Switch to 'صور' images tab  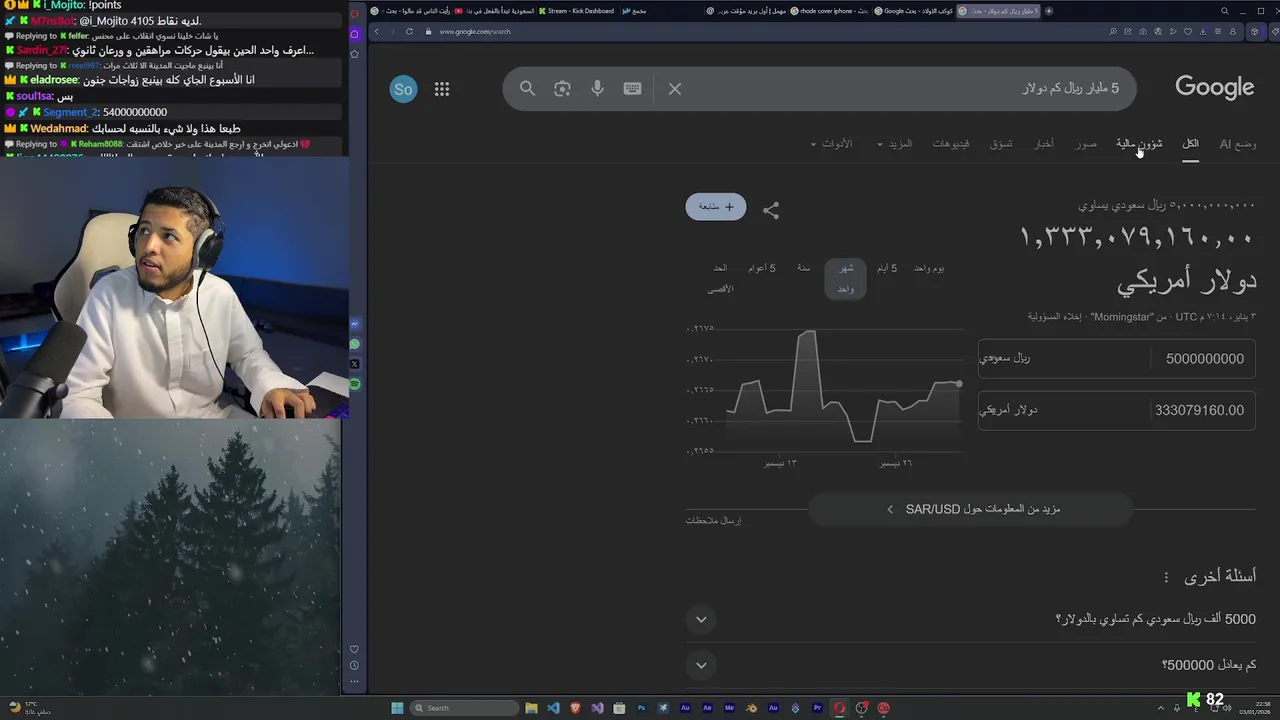click(x=1086, y=144)
